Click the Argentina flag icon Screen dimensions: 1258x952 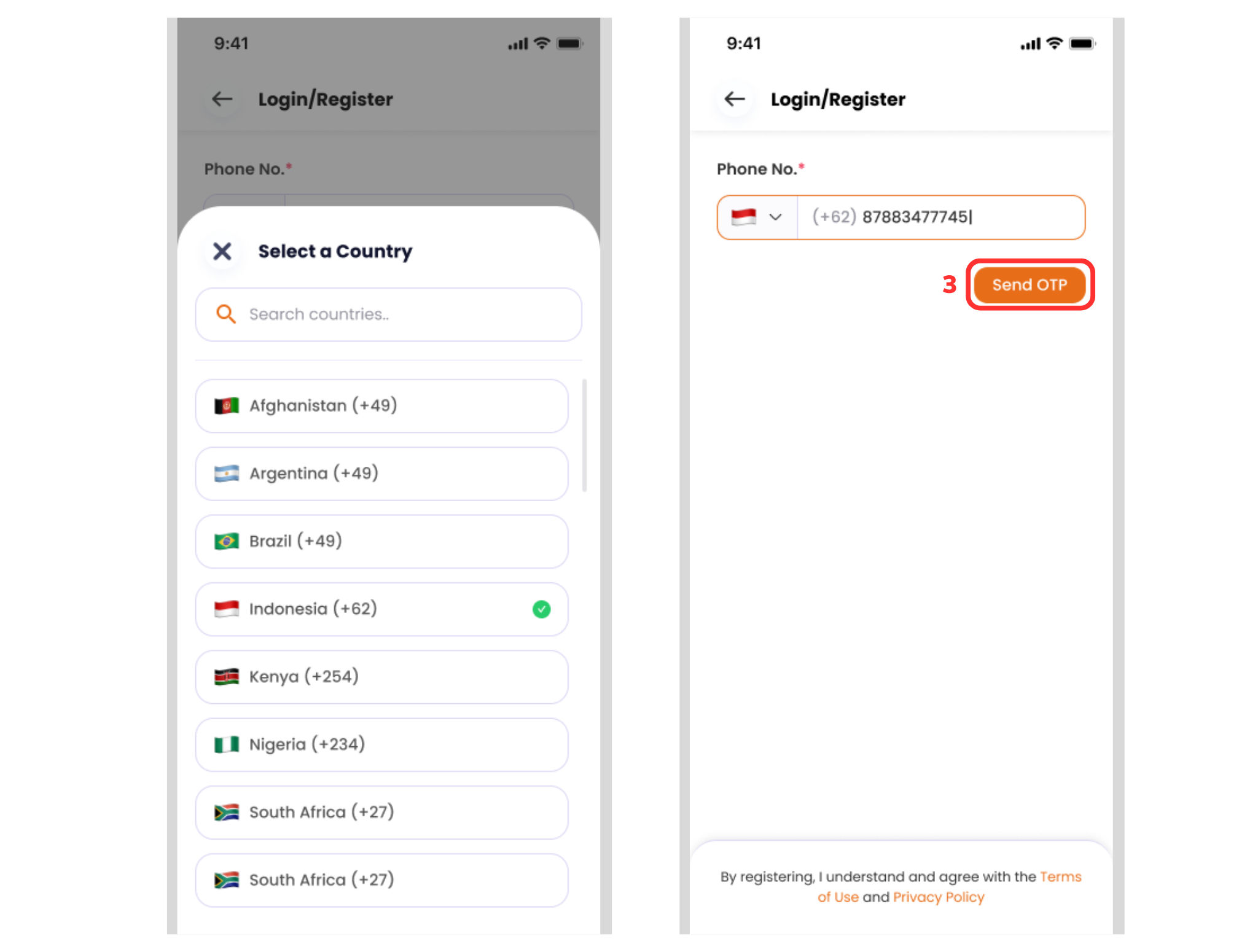[x=226, y=474]
